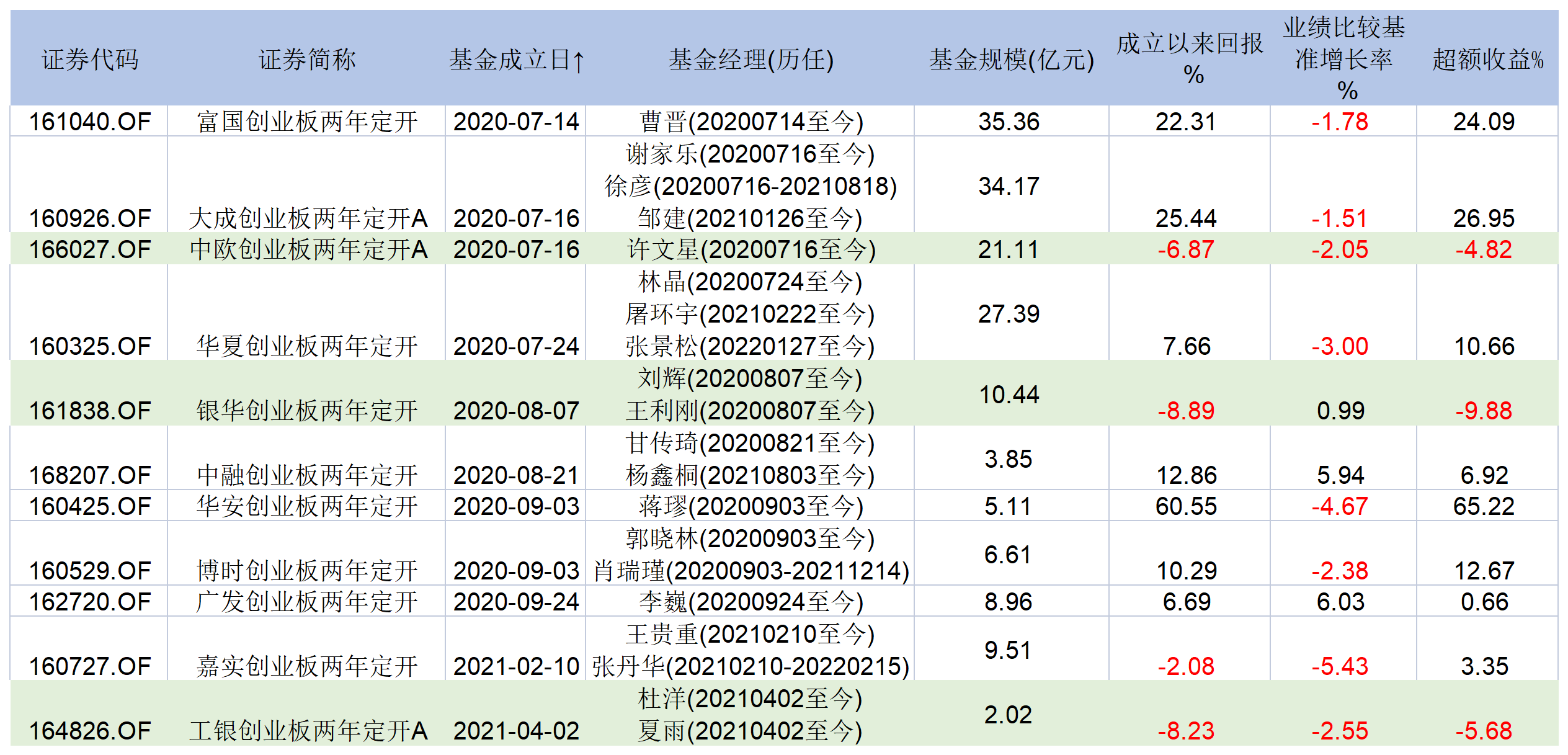The height and width of the screenshot is (755, 1568).
Task: Open fund code 166027.OF
Action: coord(90,249)
